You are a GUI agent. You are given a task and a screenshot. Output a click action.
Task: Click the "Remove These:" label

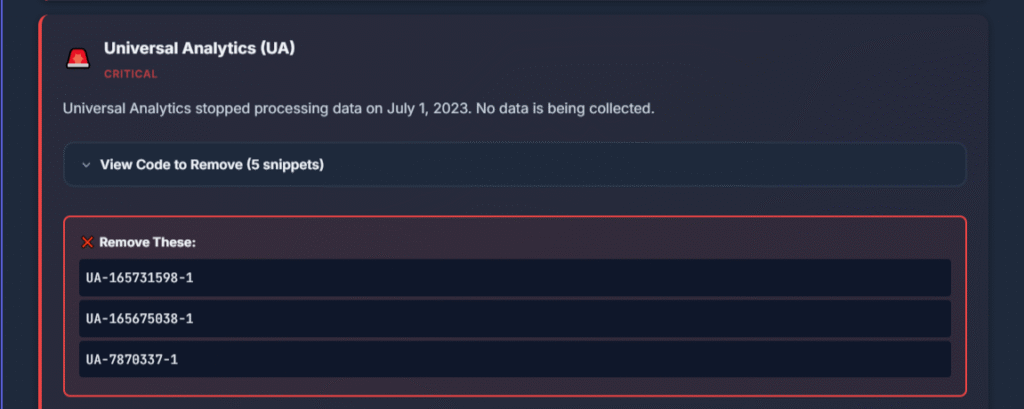pos(138,242)
